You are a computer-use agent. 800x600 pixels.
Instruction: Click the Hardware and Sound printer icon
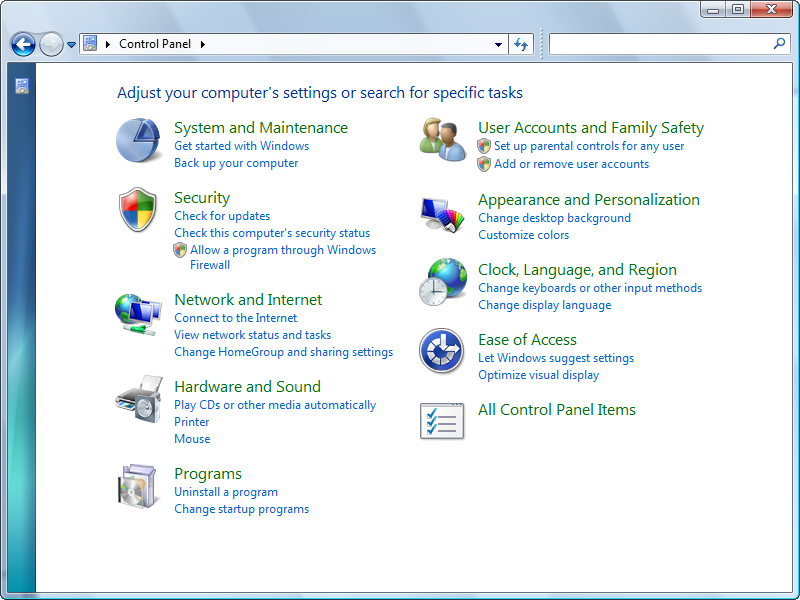pyautogui.click(x=138, y=400)
